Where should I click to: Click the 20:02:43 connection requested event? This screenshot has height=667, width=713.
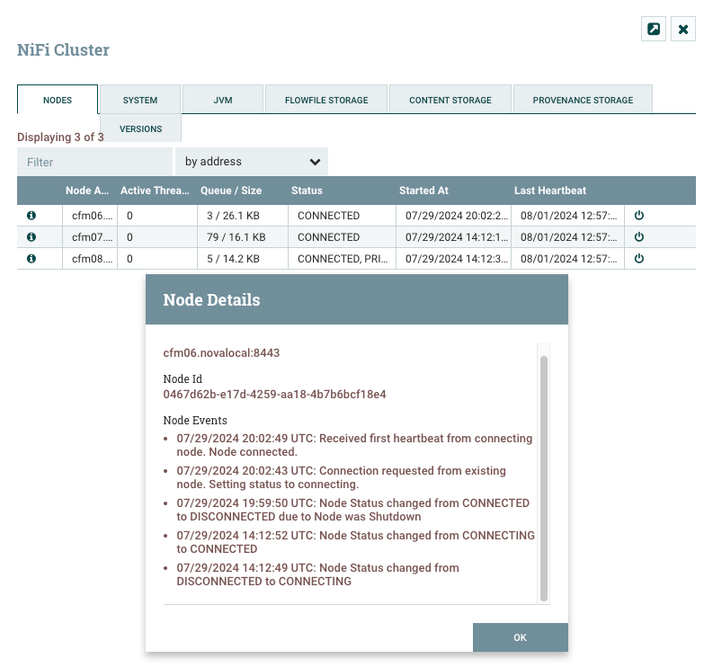click(341, 477)
